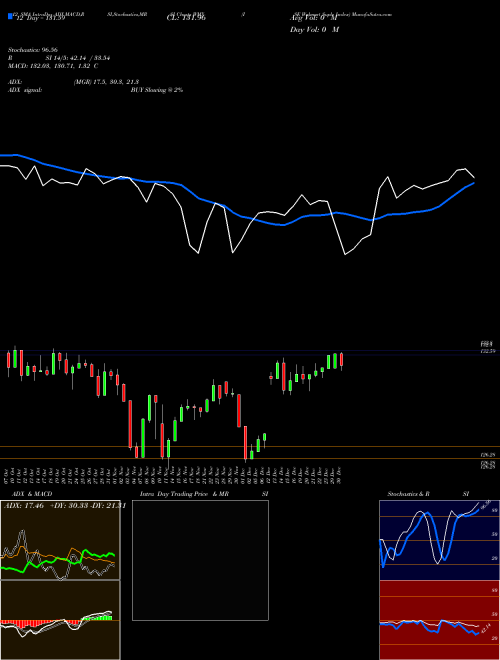500x660 pixels.
Task: Click the 'Stochastics & R SI' panel title
Action: click(x=428, y=494)
